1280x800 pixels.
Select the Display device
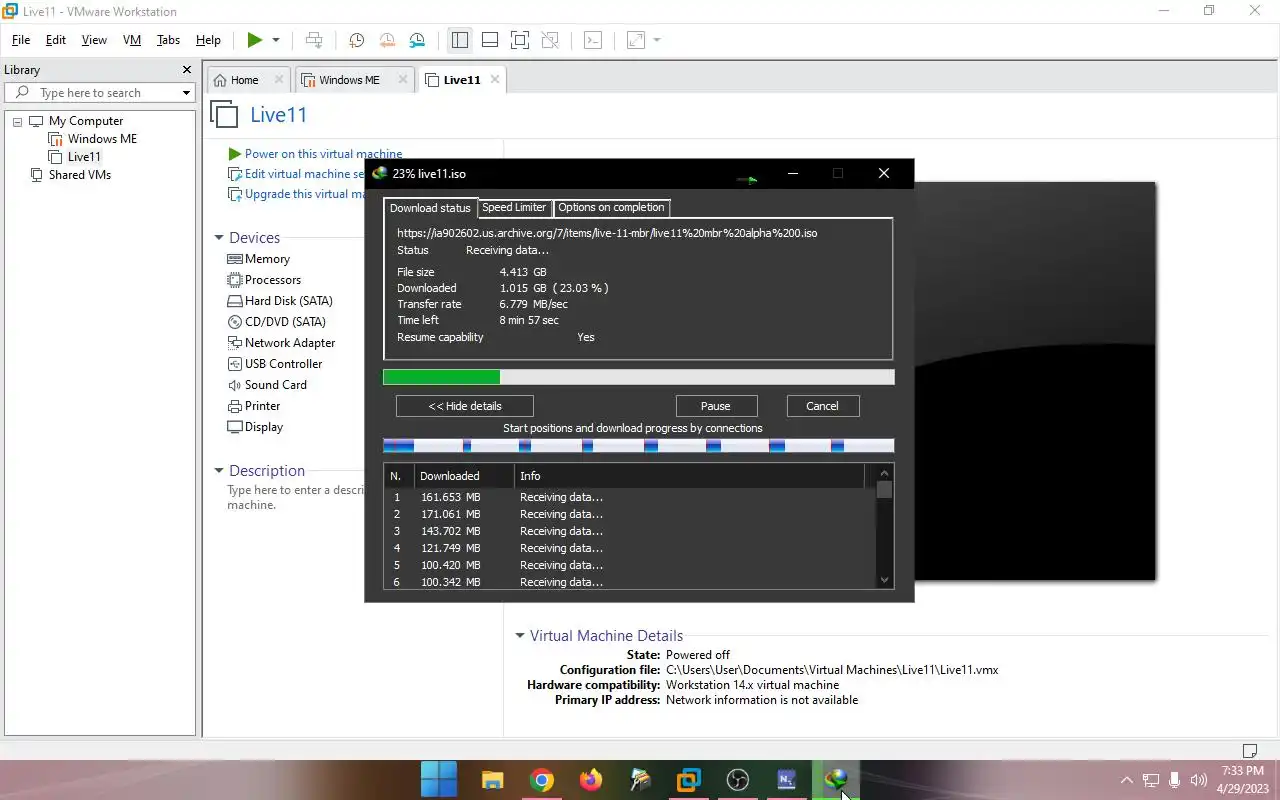point(255,427)
